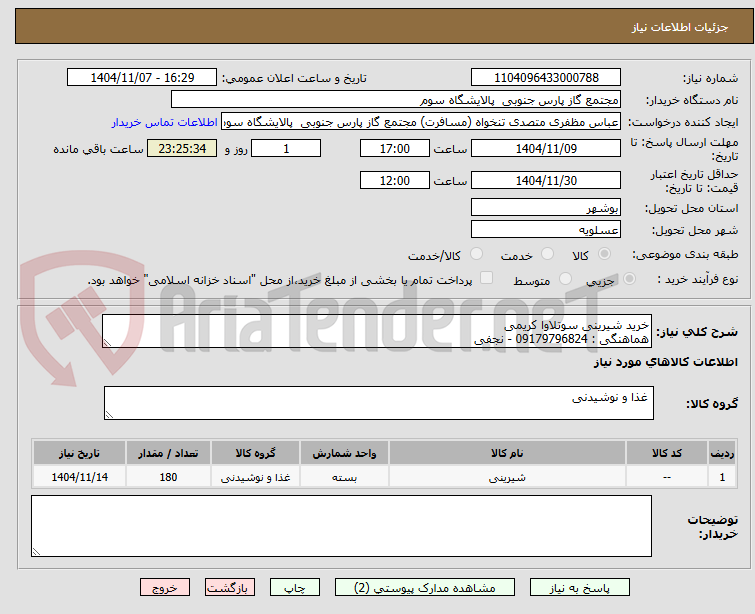Click the خروج exit button
The width and height of the screenshot is (755, 614).
165,588
